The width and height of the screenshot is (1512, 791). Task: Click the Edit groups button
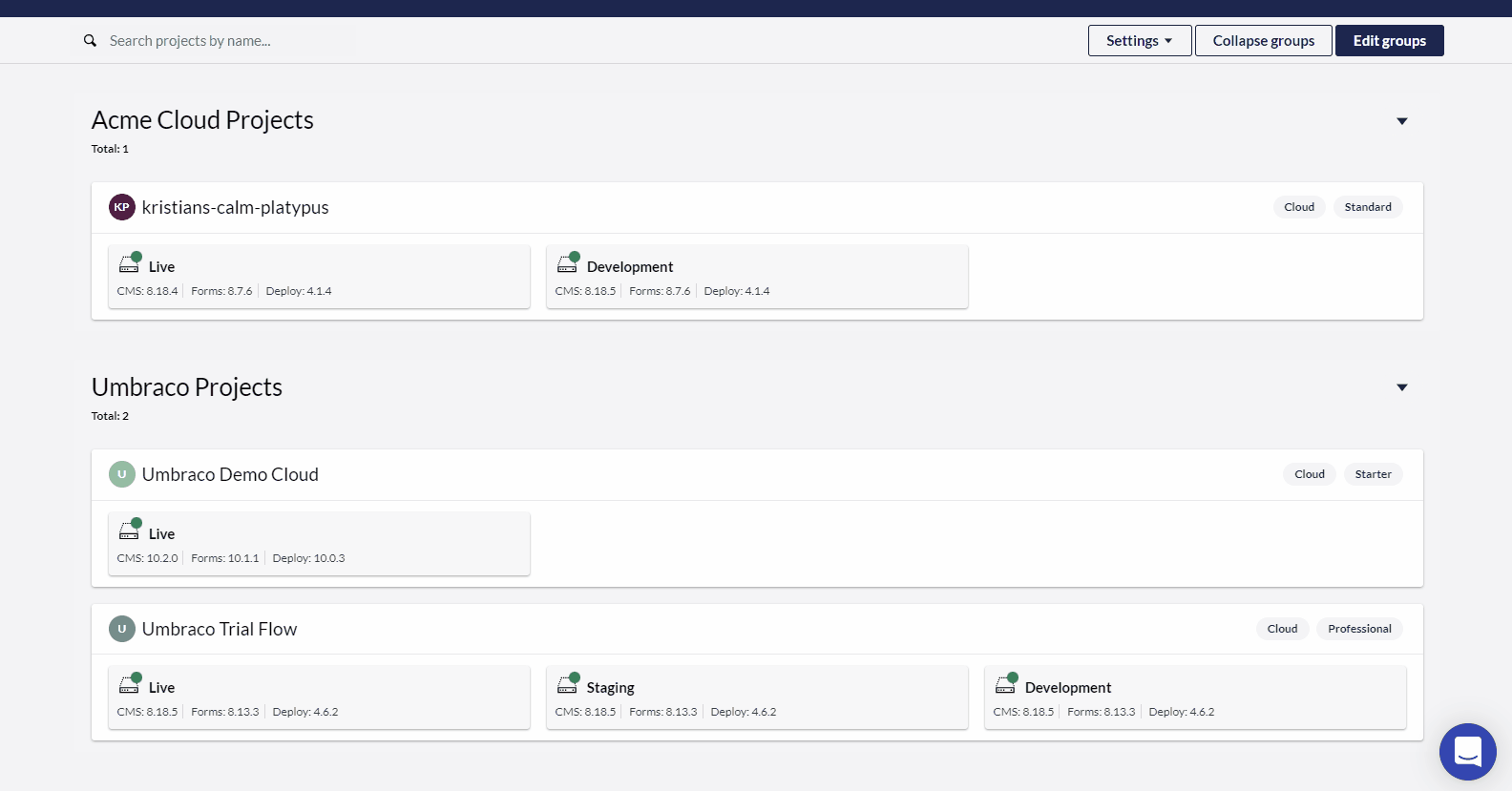[1390, 41]
